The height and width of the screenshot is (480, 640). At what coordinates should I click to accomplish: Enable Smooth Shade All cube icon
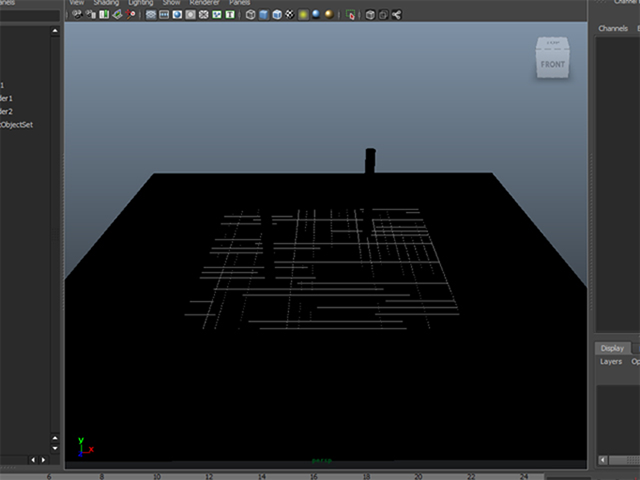tap(264, 15)
